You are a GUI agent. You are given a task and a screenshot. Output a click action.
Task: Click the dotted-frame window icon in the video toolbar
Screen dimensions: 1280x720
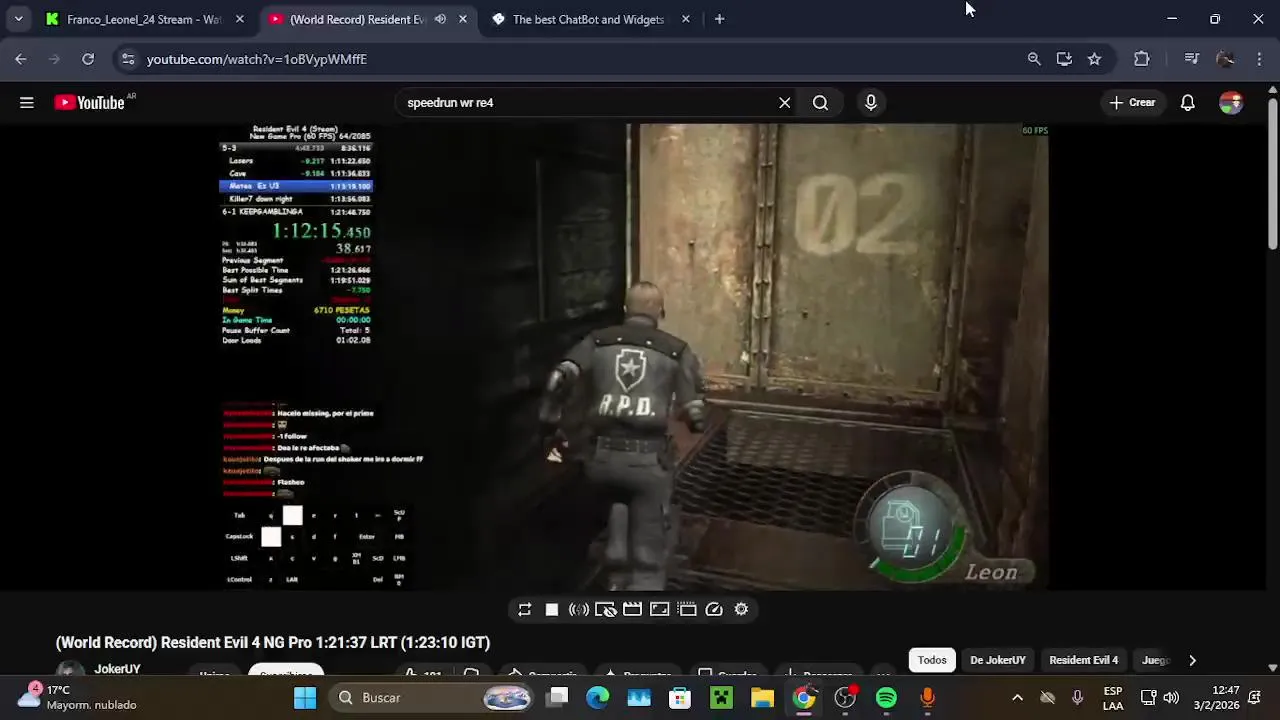[x=686, y=609]
